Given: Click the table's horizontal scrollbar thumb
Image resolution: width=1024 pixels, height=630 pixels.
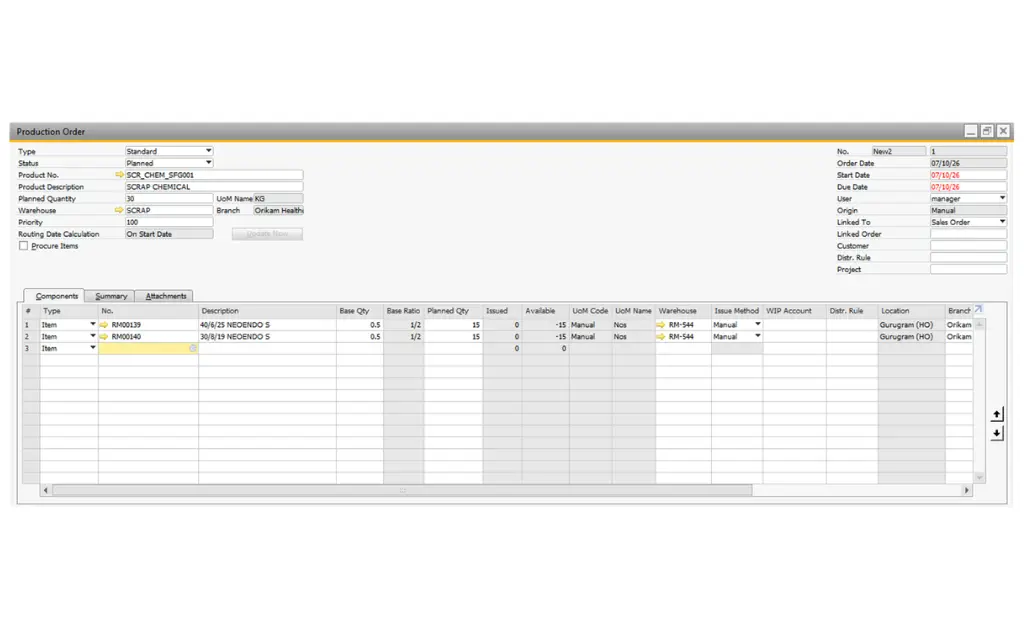Looking at the screenshot, I should click(x=402, y=490).
